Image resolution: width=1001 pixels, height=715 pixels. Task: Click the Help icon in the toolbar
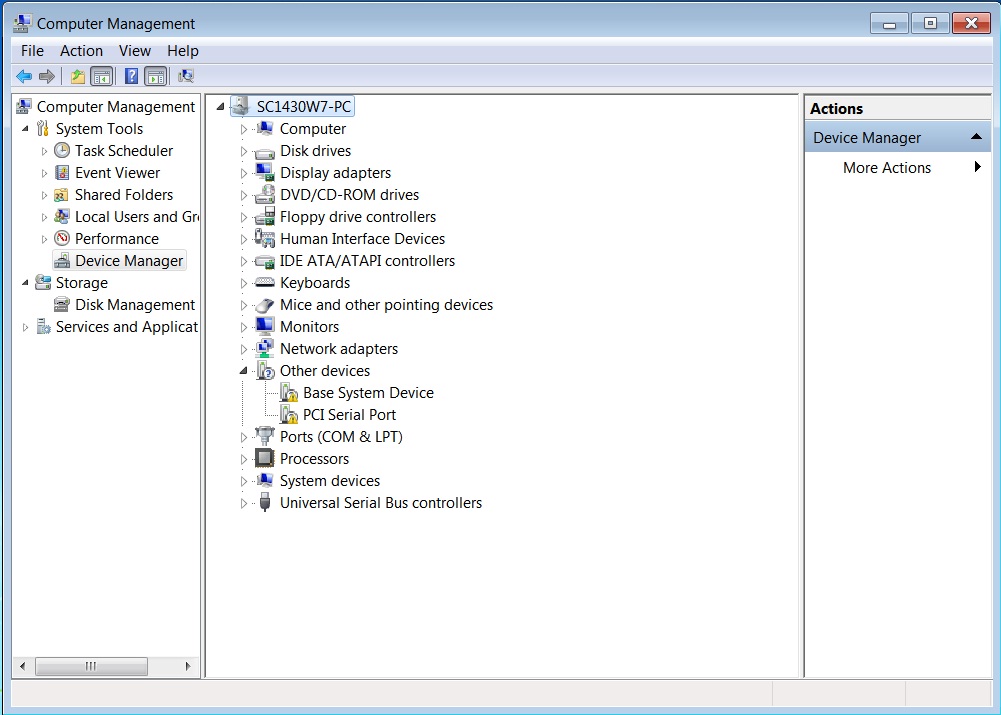click(131, 76)
